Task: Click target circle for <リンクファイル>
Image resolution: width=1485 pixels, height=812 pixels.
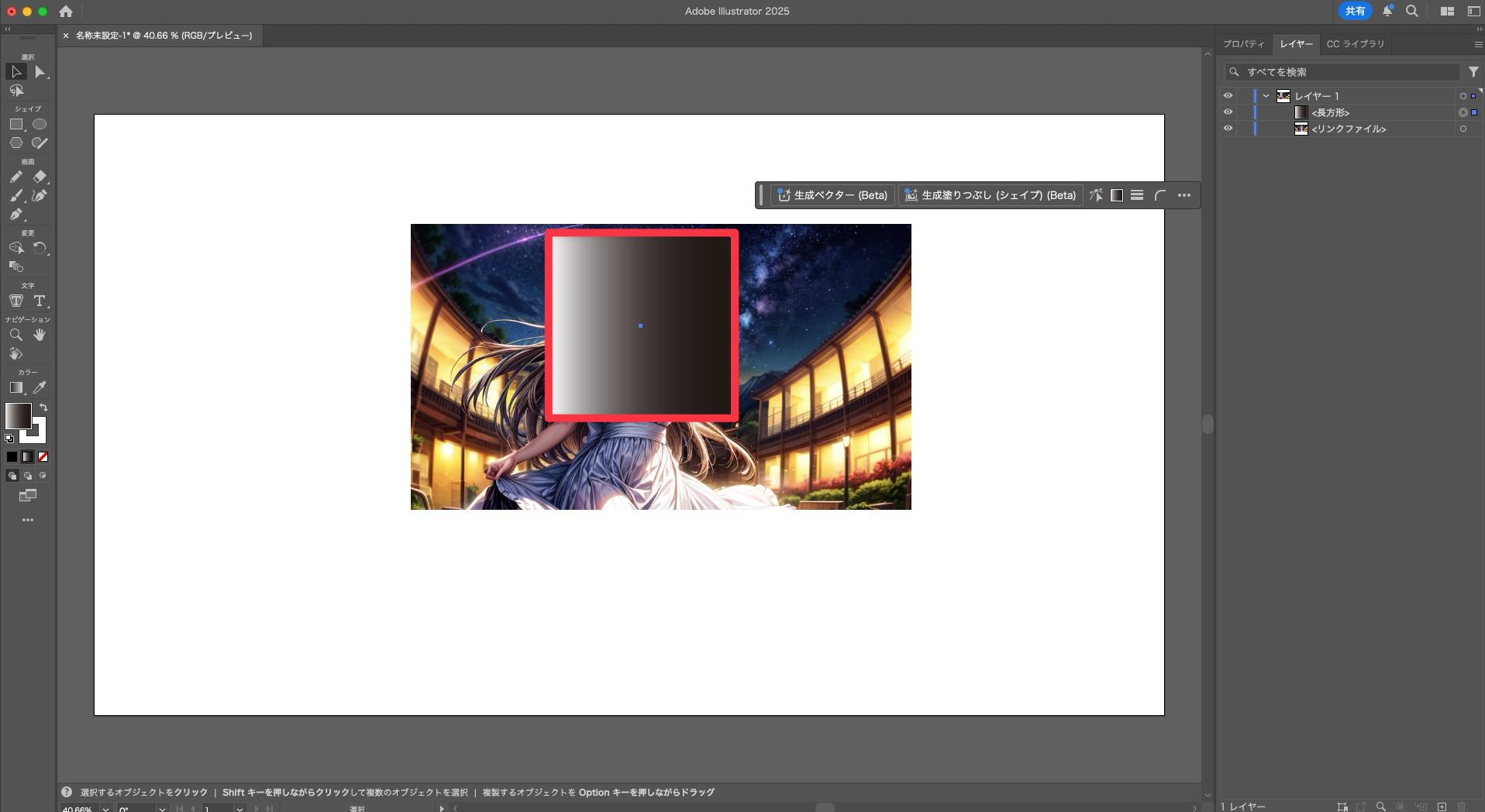Action: tap(1463, 129)
